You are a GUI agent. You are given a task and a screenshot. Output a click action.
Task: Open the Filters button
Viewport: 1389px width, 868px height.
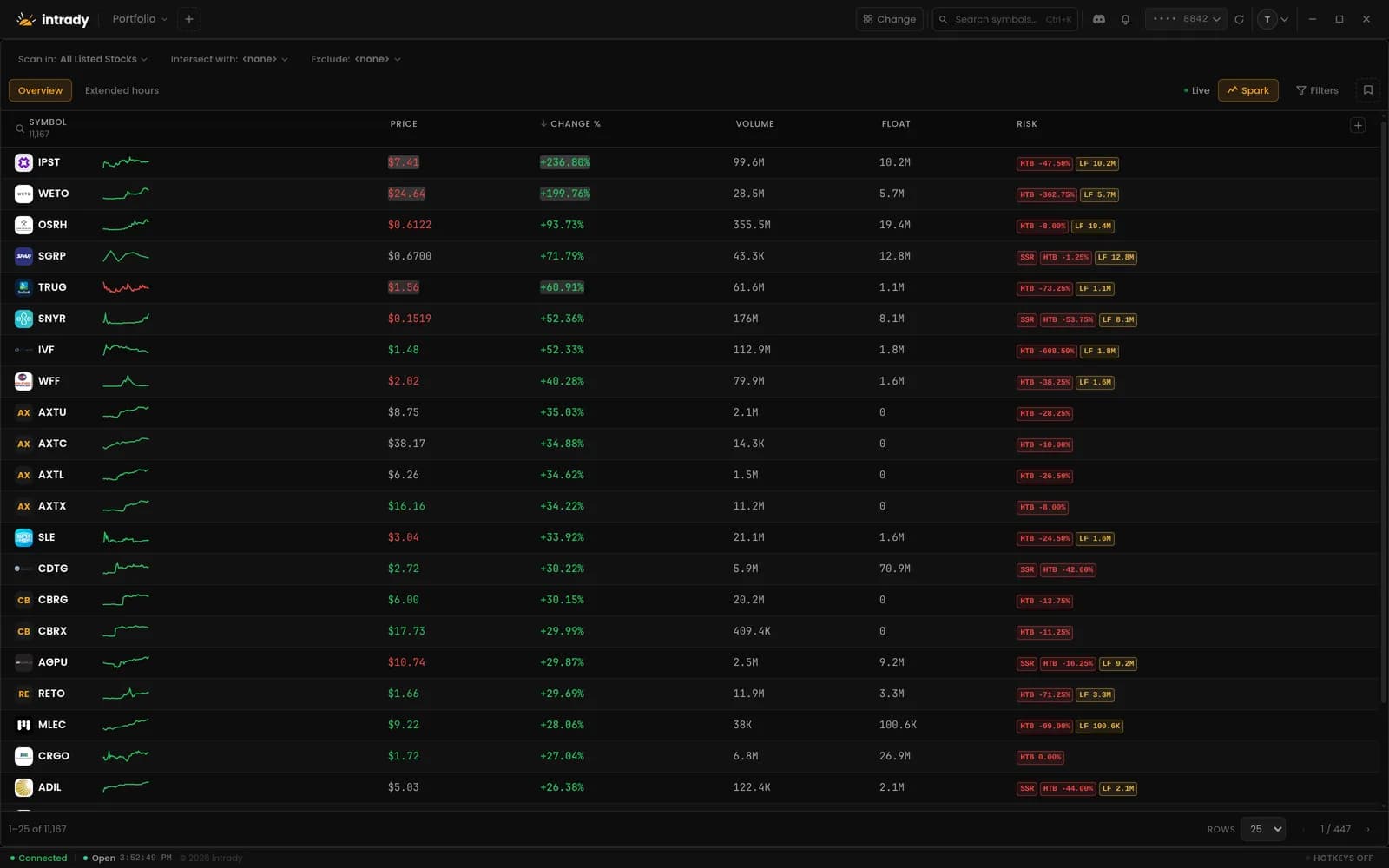[x=1317, y=90]
